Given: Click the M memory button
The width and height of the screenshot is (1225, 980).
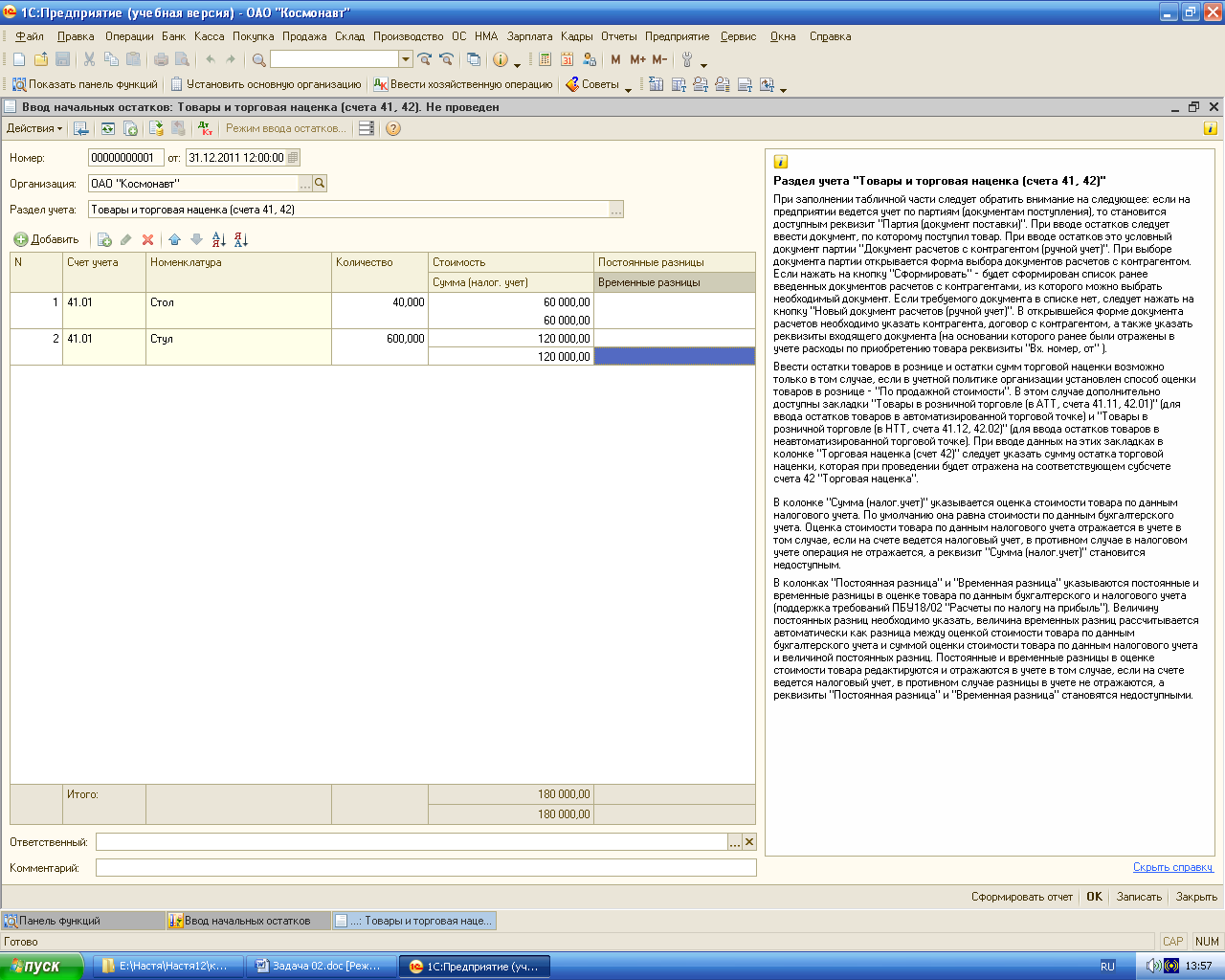Looking at the screenshot, I should pyautogui.click(x=615, y=59).
